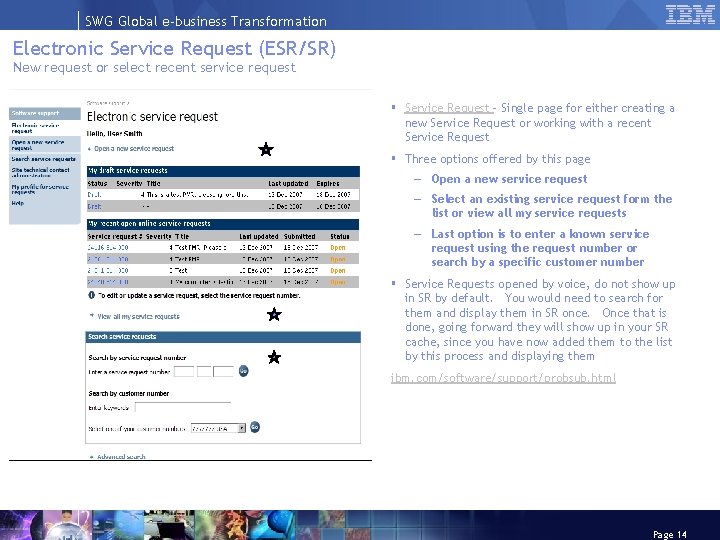The width and height of the screenshot is (720, 540).
Task: Open the Draft link in the first draft row
Action: 94,195
